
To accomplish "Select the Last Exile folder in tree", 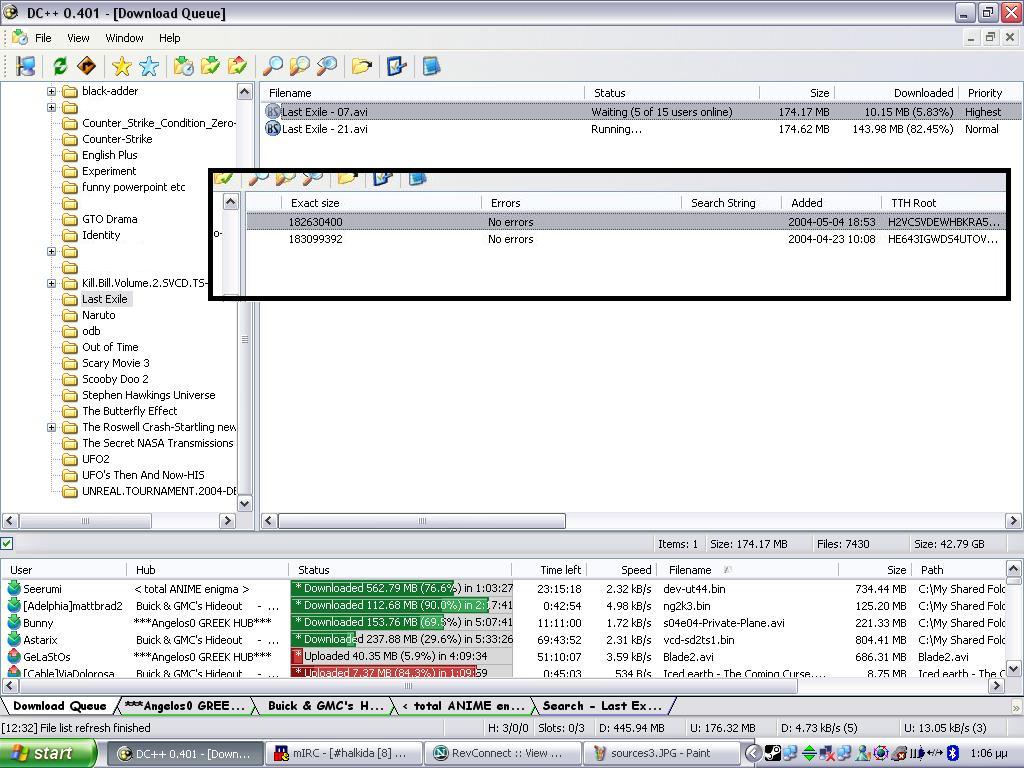I will pos(104,299).
